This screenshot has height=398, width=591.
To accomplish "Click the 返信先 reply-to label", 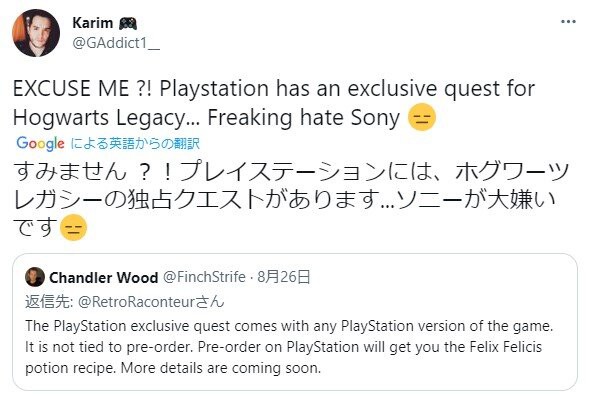I will (49, 302).
